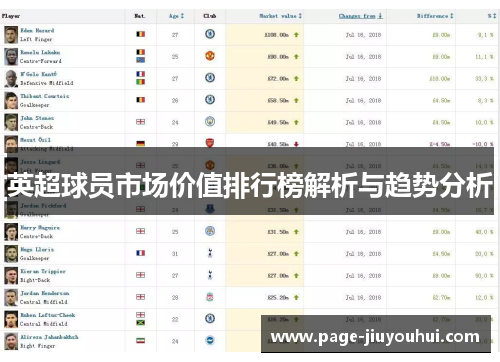This screenshot has height=362, width=500.
Task: Click Belgium flag in Eden Hazard row
Action: pos(140,34)
